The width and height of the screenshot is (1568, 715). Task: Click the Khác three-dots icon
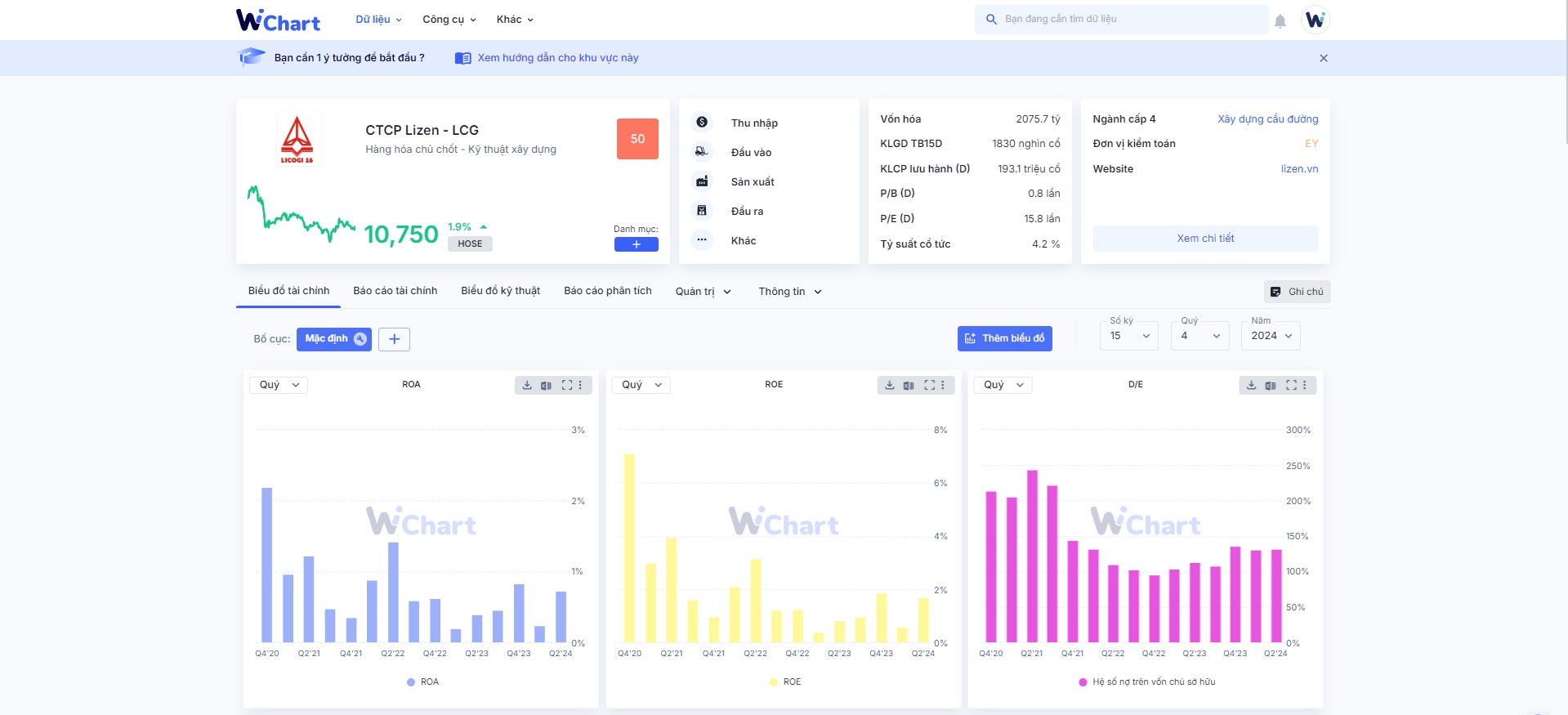[702, 239]
